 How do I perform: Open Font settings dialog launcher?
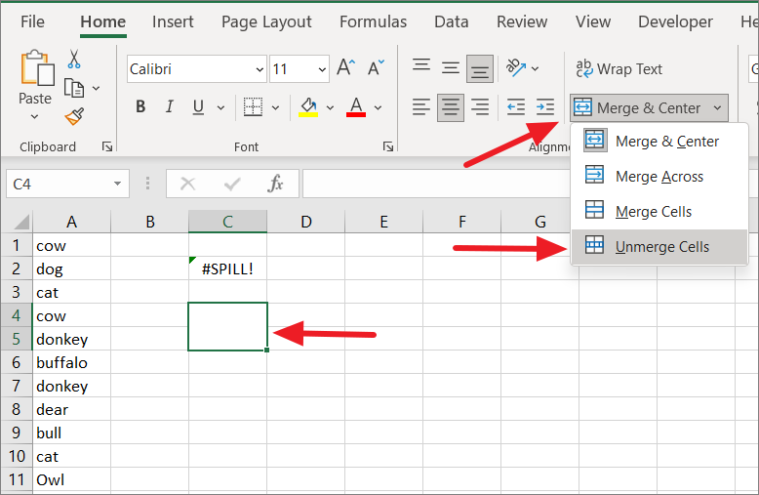click(388, 146)
